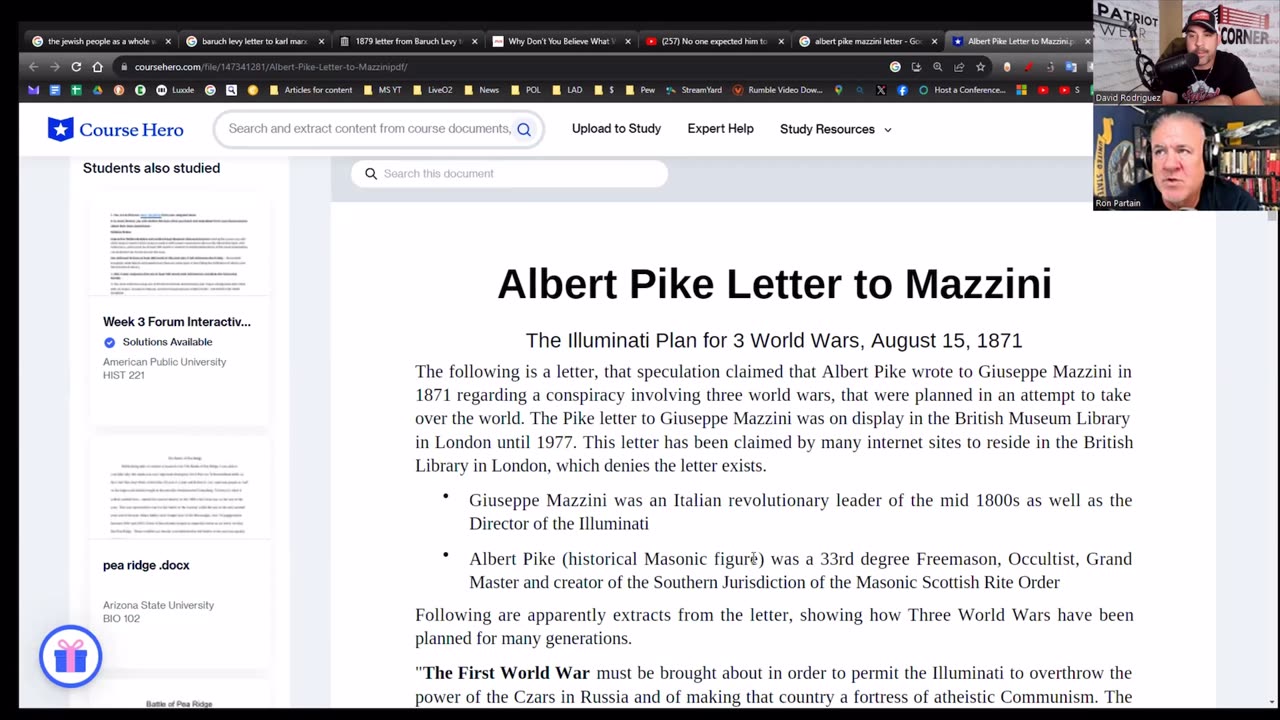Click the 'Search this document' field
The height and width of the screenshot is (720, 1280).
tap(509, 174)
